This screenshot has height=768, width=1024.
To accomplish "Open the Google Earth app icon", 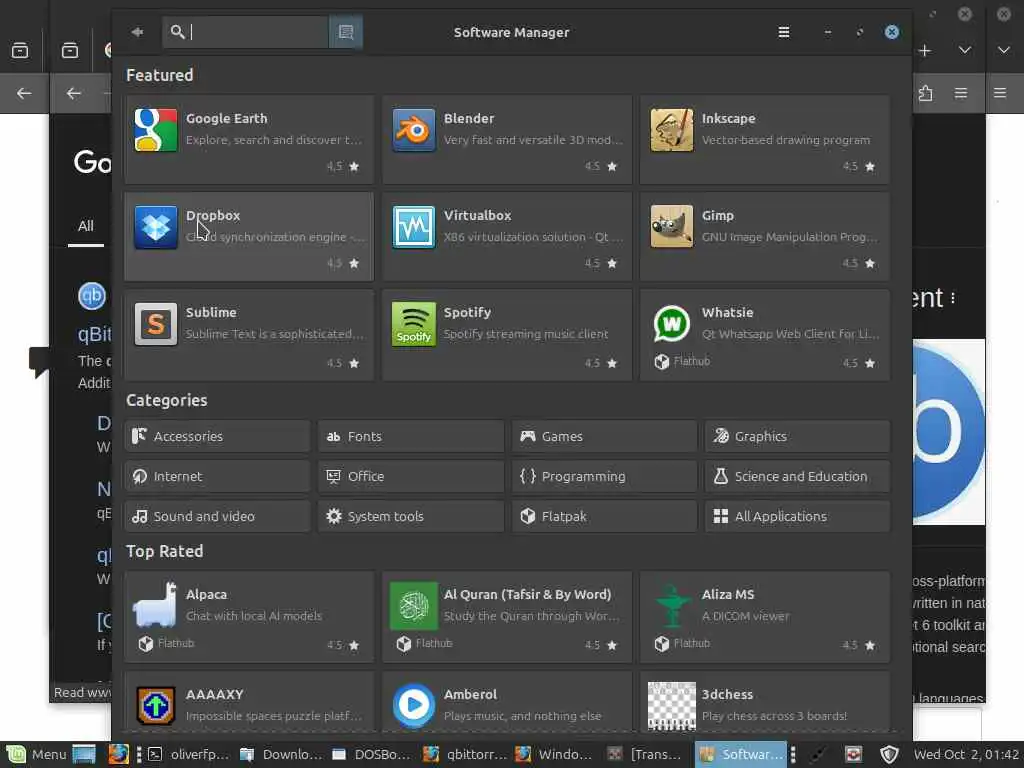I will (x=155, y=130).
